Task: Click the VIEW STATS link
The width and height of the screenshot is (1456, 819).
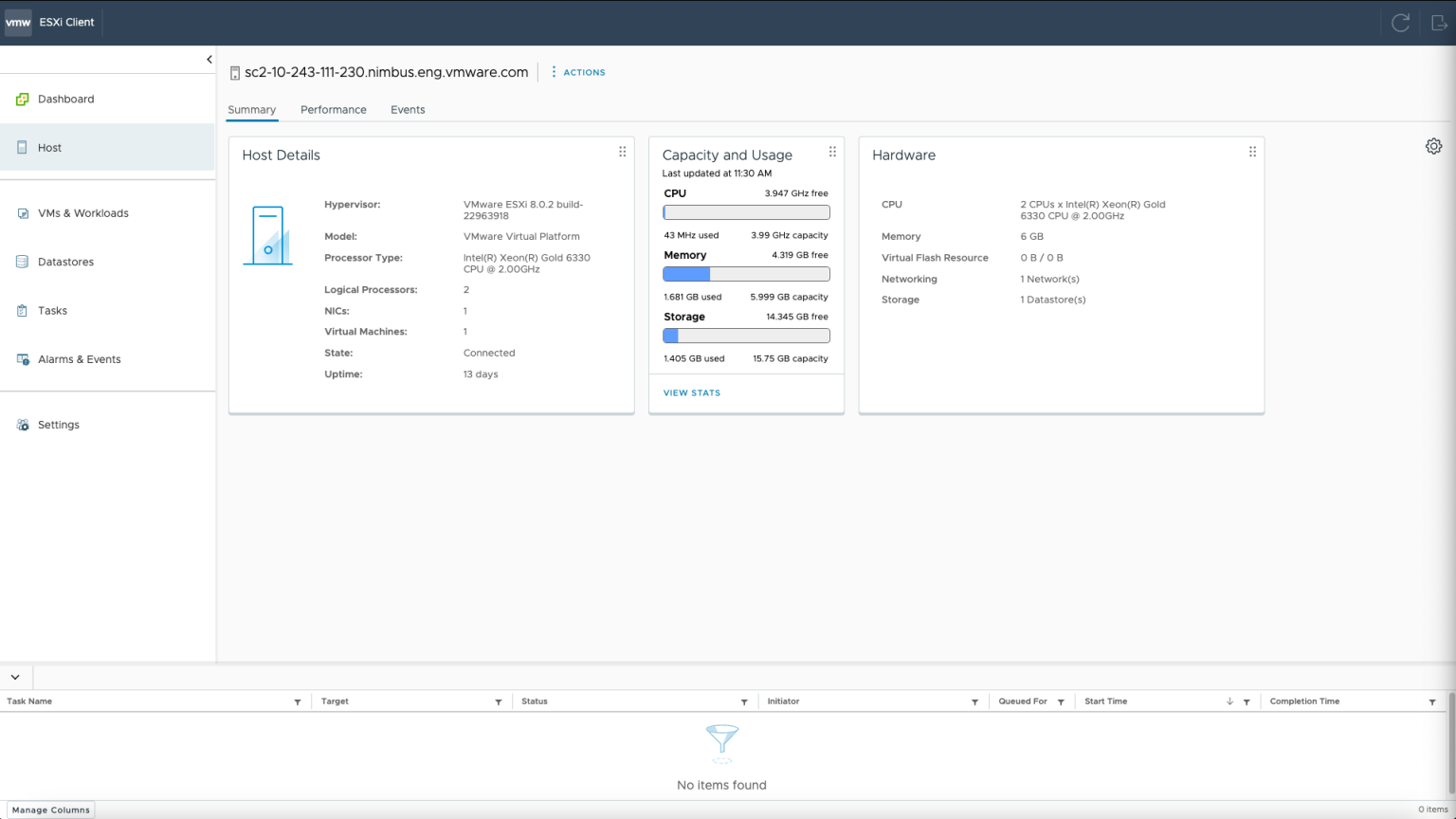Action: coord(692,392)
